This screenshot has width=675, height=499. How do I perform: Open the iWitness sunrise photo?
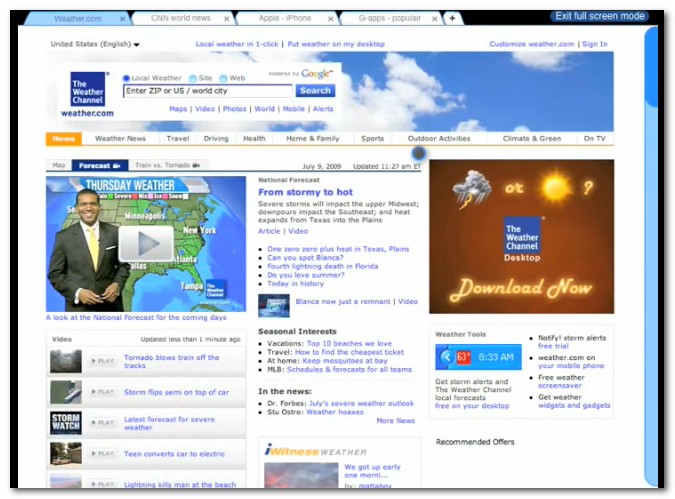point(301,475)
